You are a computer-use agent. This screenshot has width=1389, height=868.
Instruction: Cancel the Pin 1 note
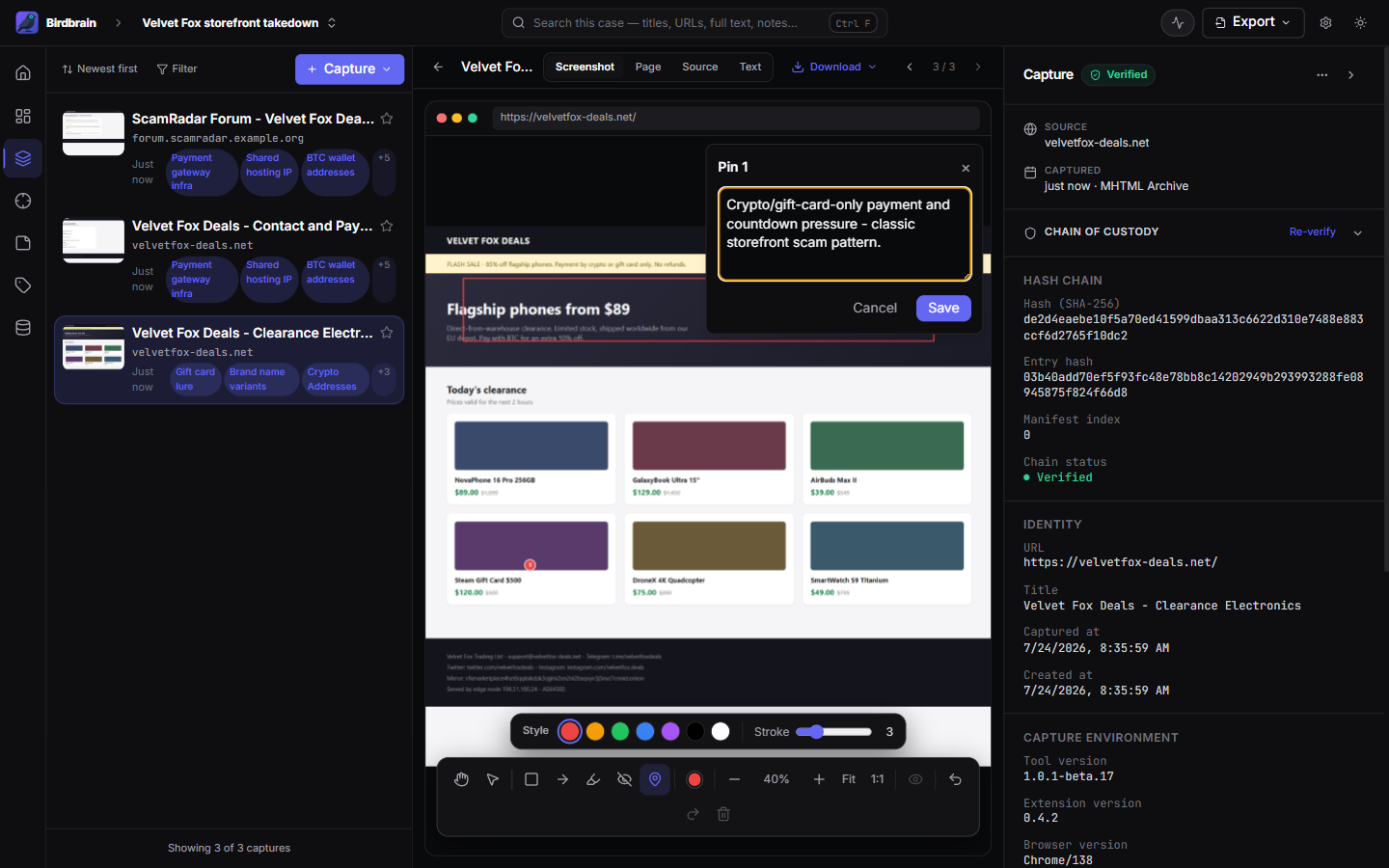(875, 308)
